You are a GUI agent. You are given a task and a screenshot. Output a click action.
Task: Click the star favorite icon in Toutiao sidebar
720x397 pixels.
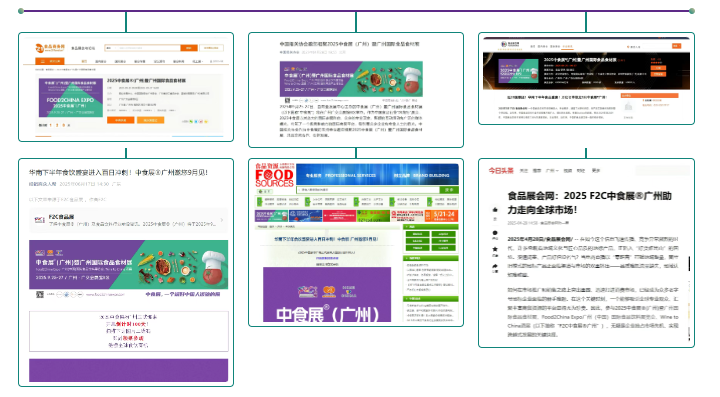(495, 249)
